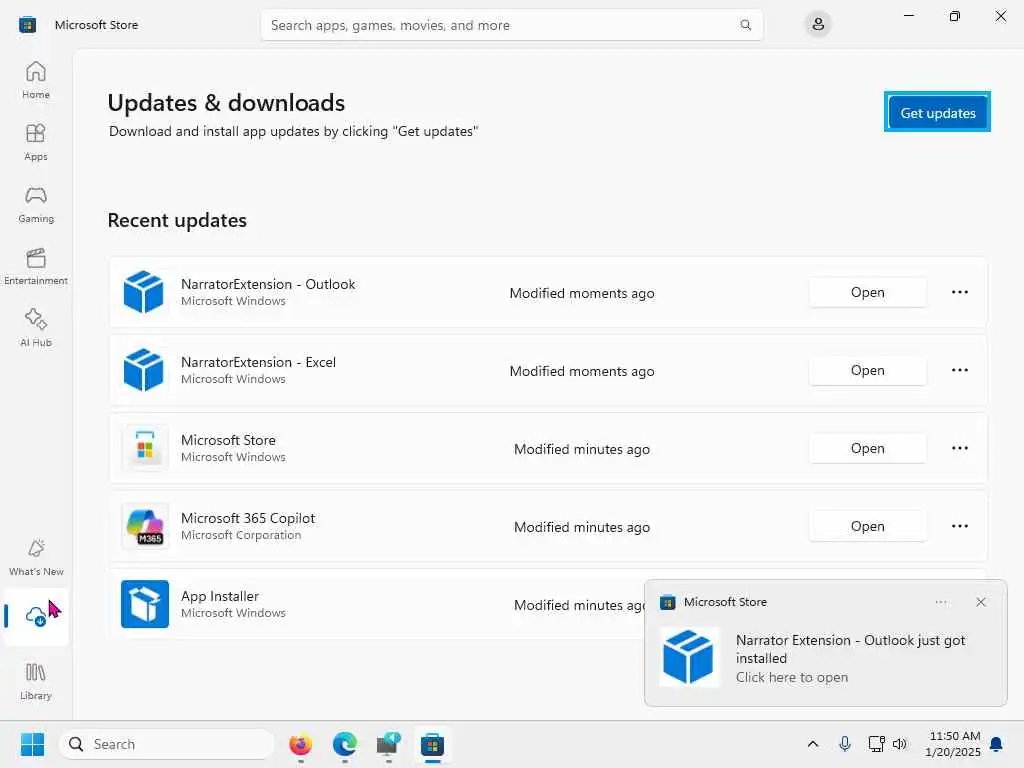Open more options for Microsoft 365 Copilot
The image size is (1024, 768).
[959, 526]
